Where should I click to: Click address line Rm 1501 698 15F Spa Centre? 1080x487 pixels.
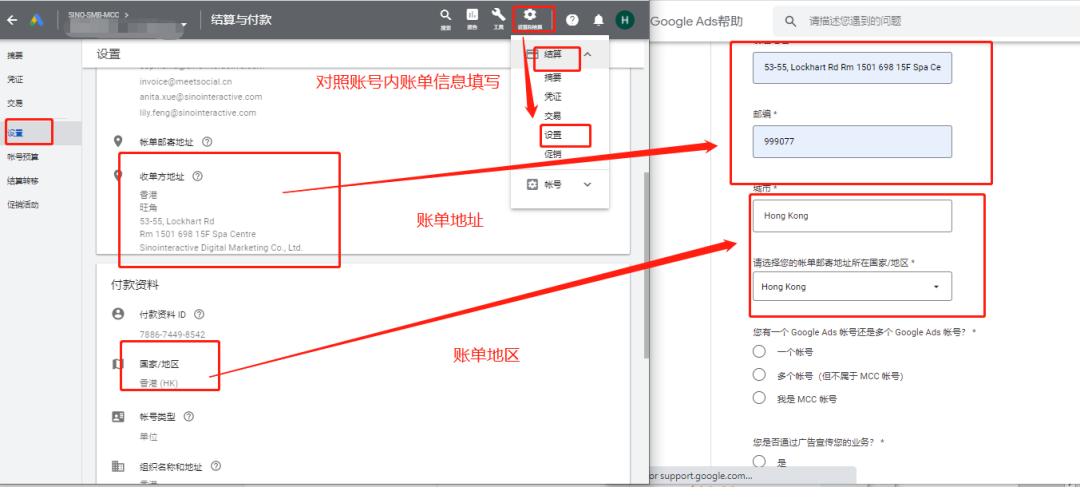pyautogui.click(x=198, y=234)
